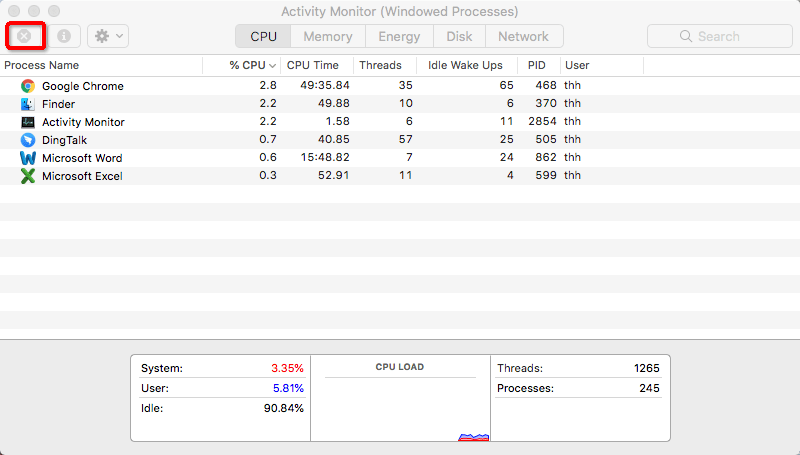800x455 pixels.
Task: Select the Microsoft Word row name
Action: 82,158
